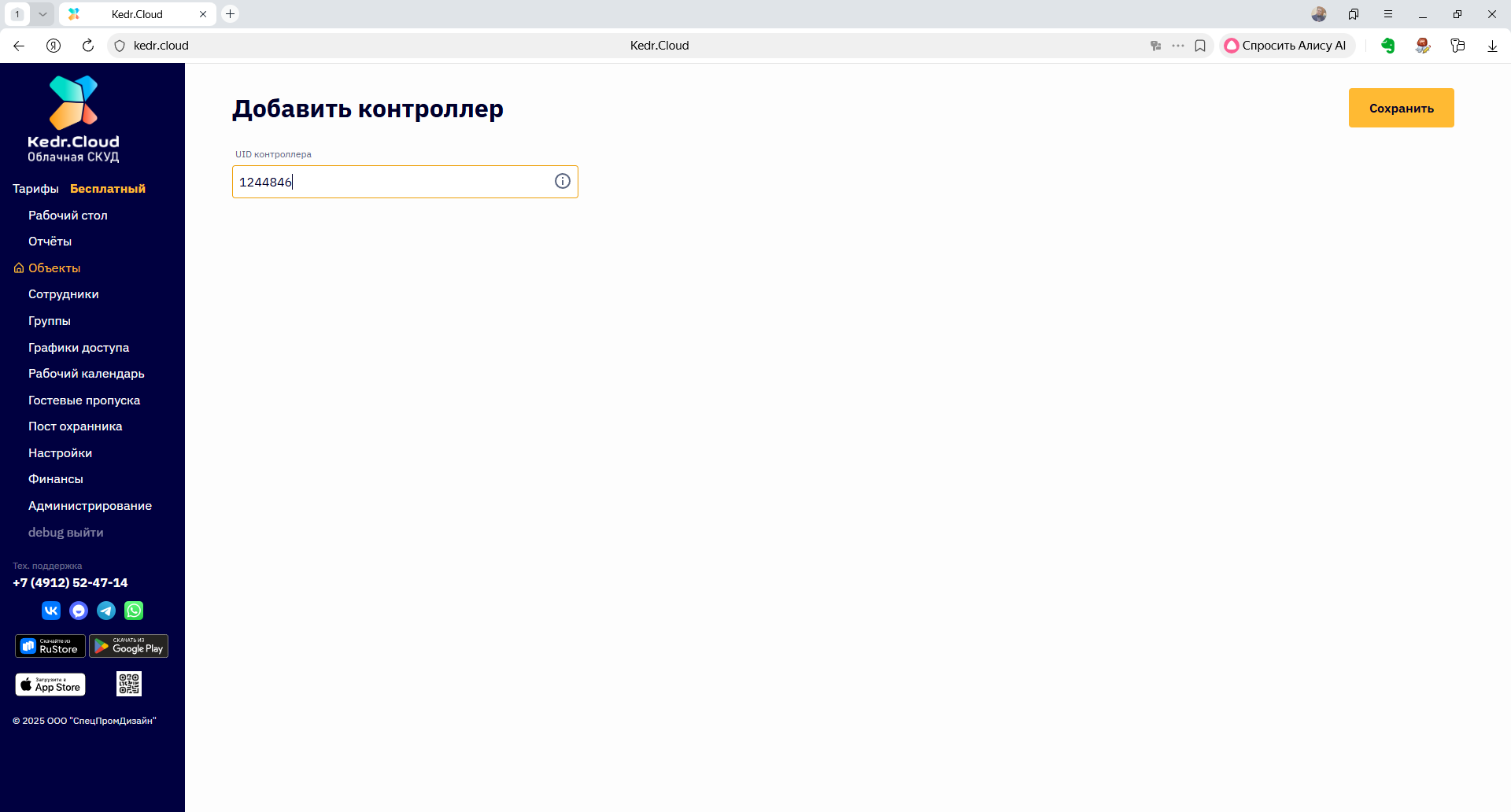Click the info icon in UID field

coord(563,181)
